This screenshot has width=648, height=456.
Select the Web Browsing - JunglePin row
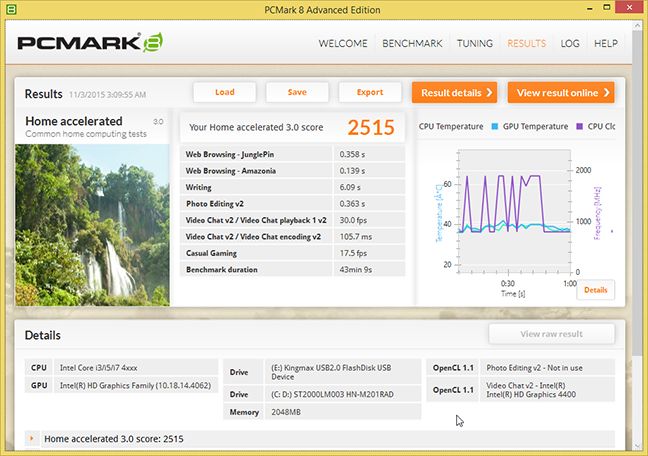(x=293, y=154)
